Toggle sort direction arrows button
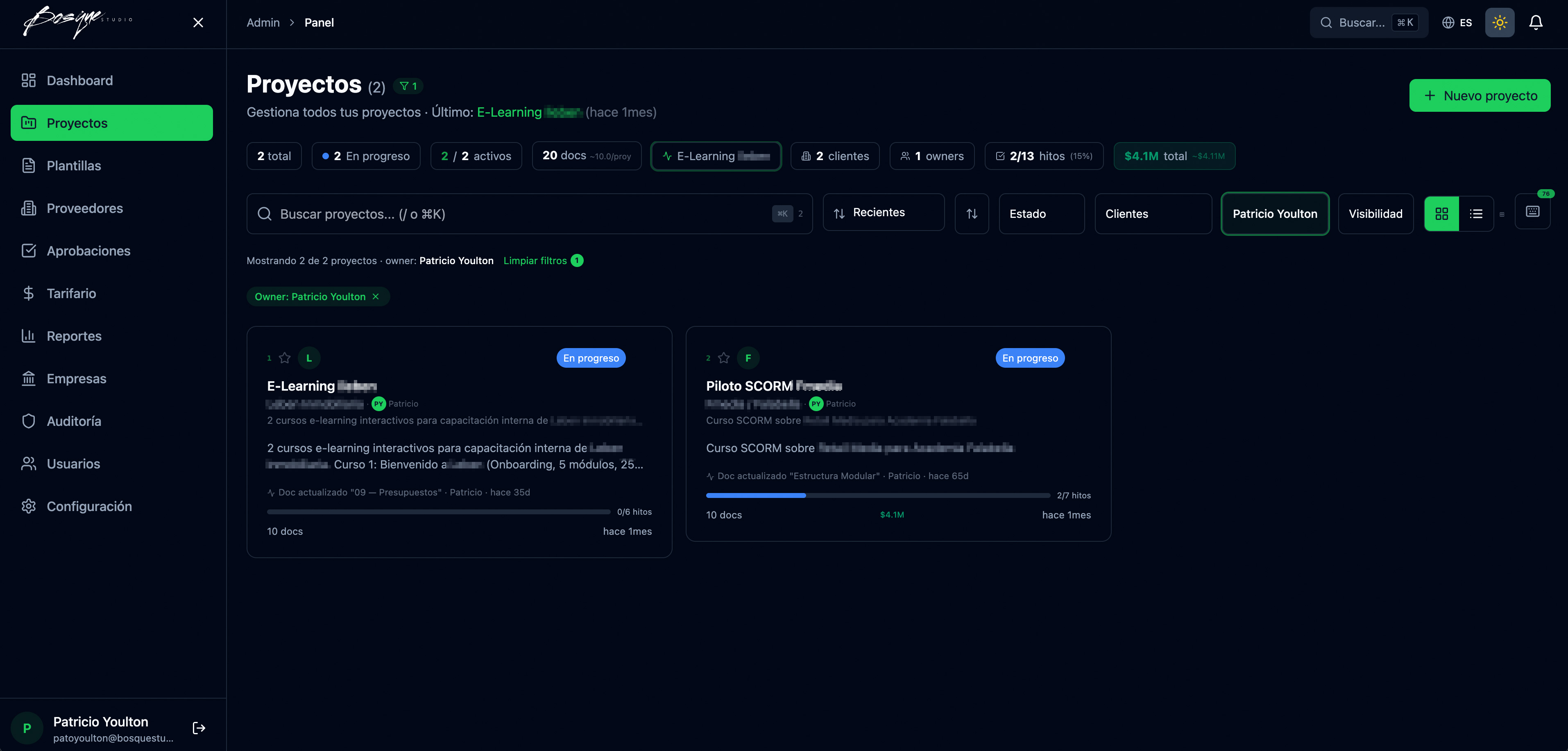This screenshot has height=751, width=1568. coord(972,214)
